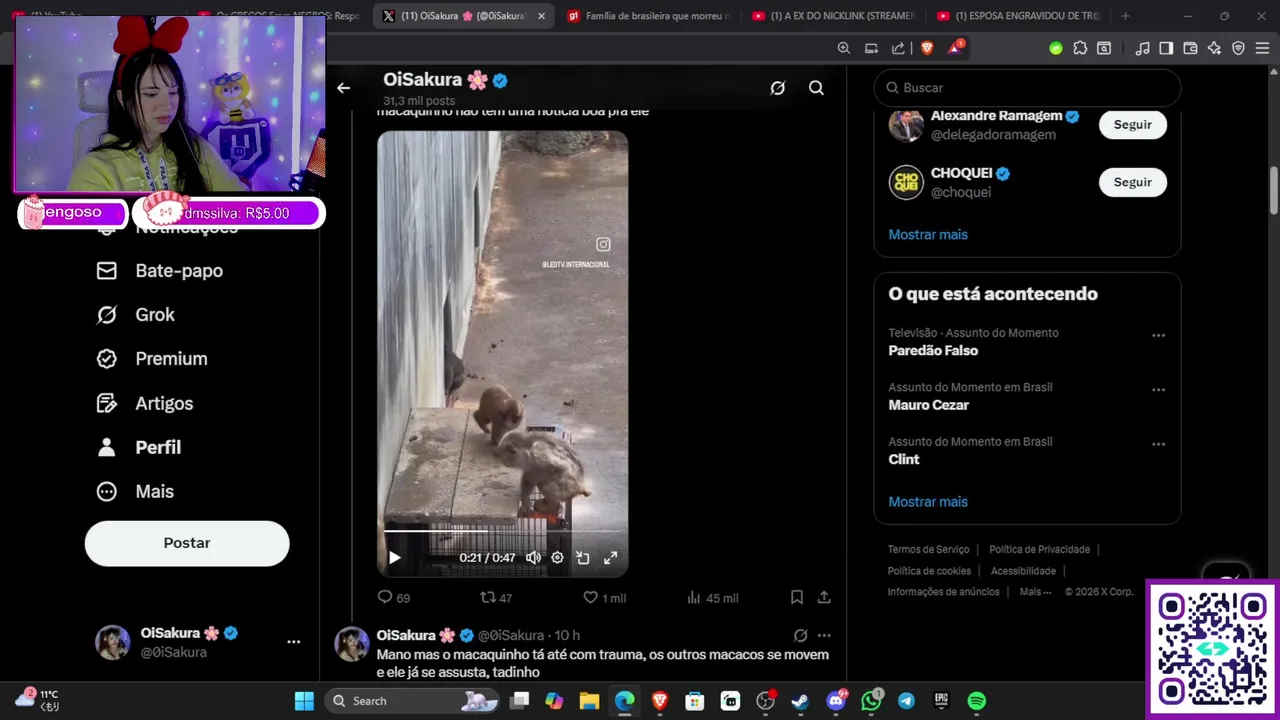This screenshot has width=1280, height=720.
Task: Open Termos de Serviço link
Action: tap(928, 549)
